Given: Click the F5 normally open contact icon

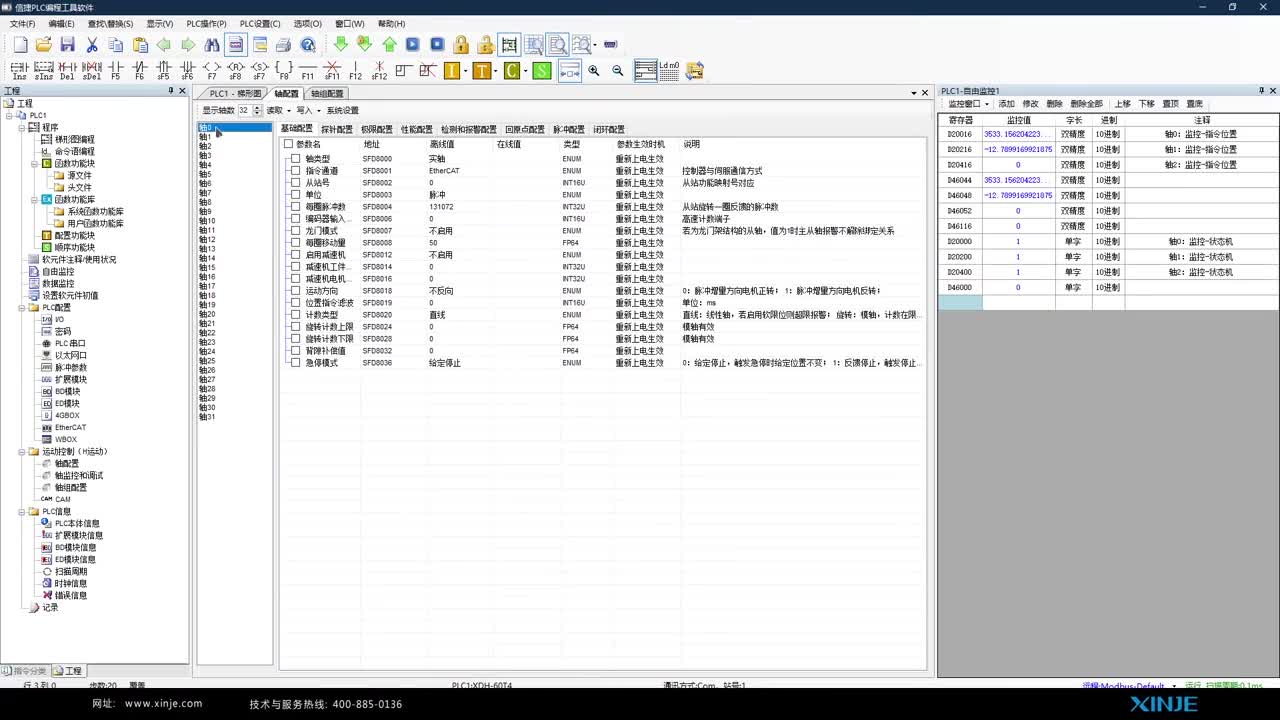Looking at the screenshot, I should [115, 70].
